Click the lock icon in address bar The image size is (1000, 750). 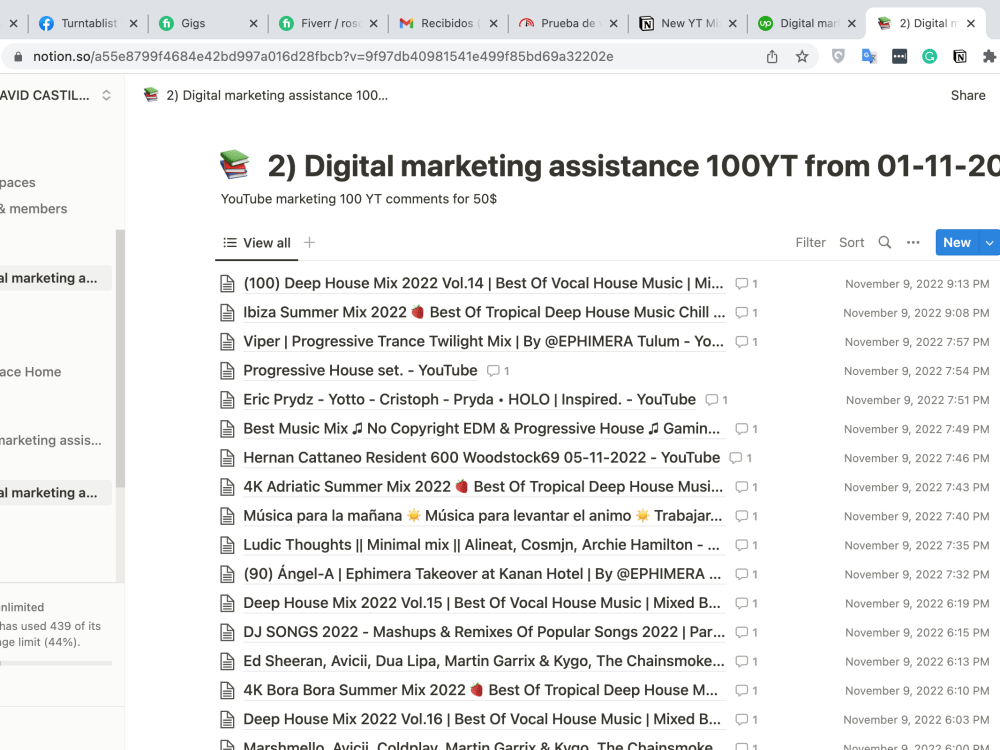click(x=18, y=57)
